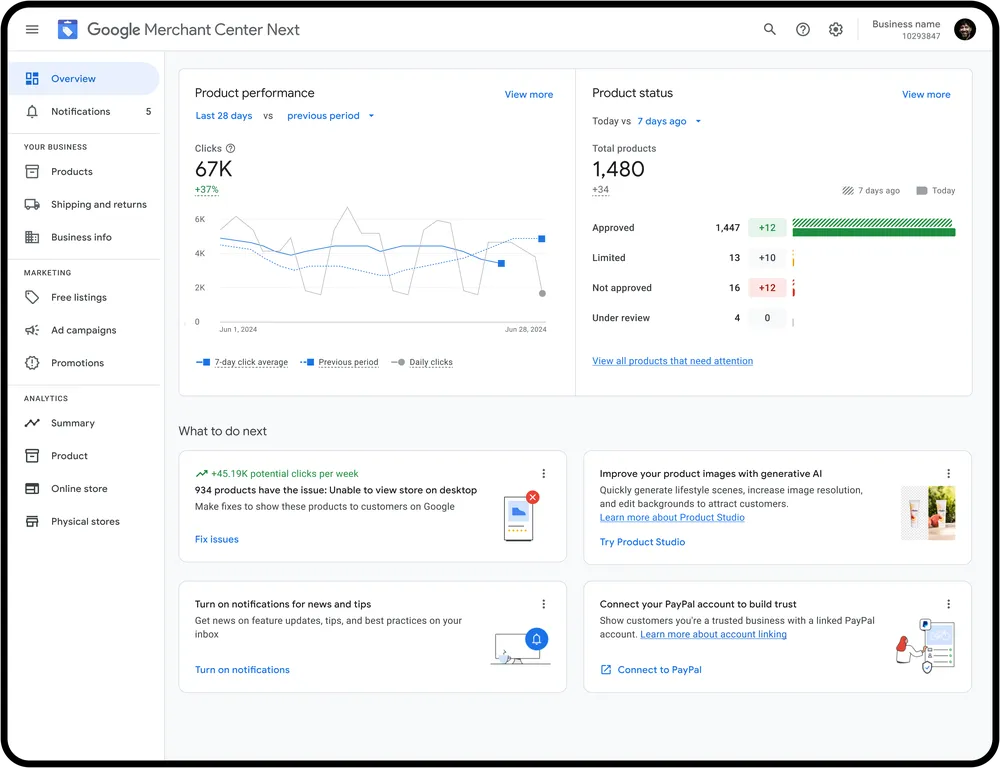Go to Shipping and returns in sidebar
Image resolution: width=1000 pixels, height=768 pixels.
(98, 205)
